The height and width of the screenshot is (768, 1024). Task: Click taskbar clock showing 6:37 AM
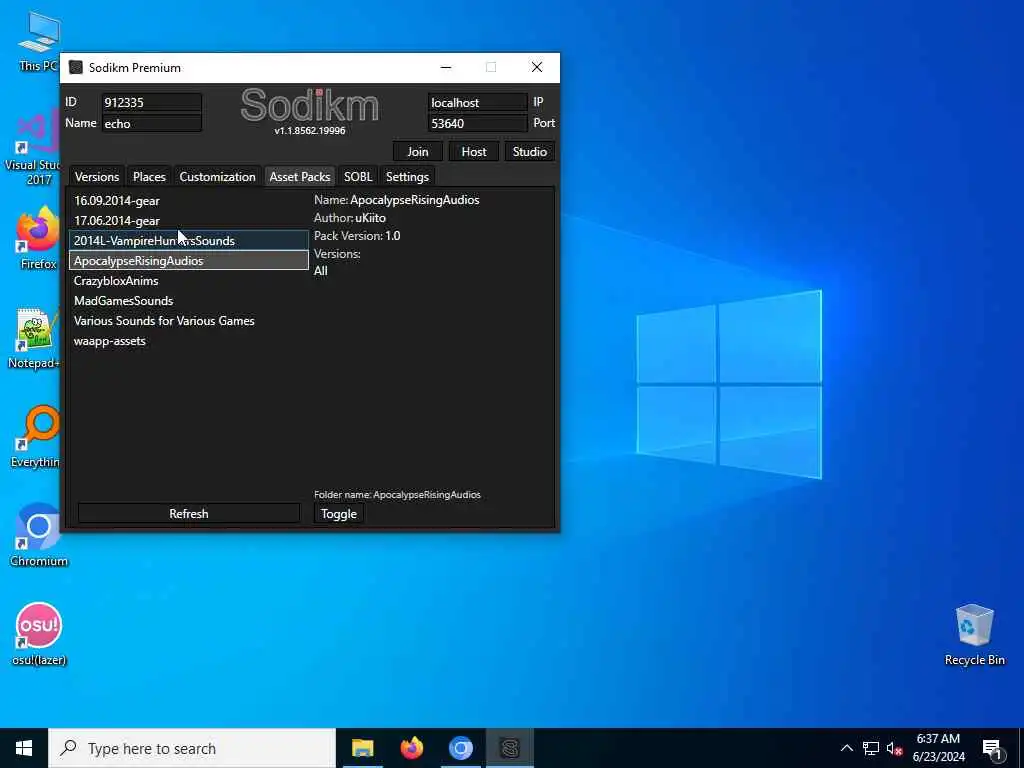[938, 748]
